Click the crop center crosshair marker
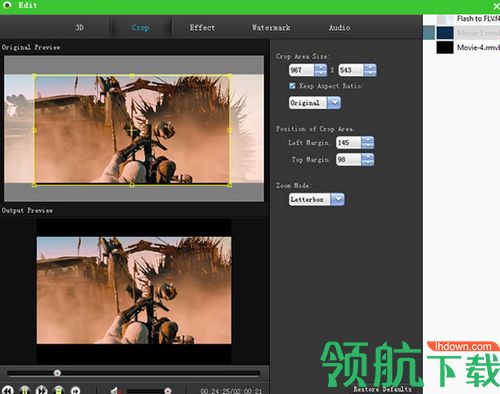The height and width of the screenshot is (394, 500). coord(132,130)
